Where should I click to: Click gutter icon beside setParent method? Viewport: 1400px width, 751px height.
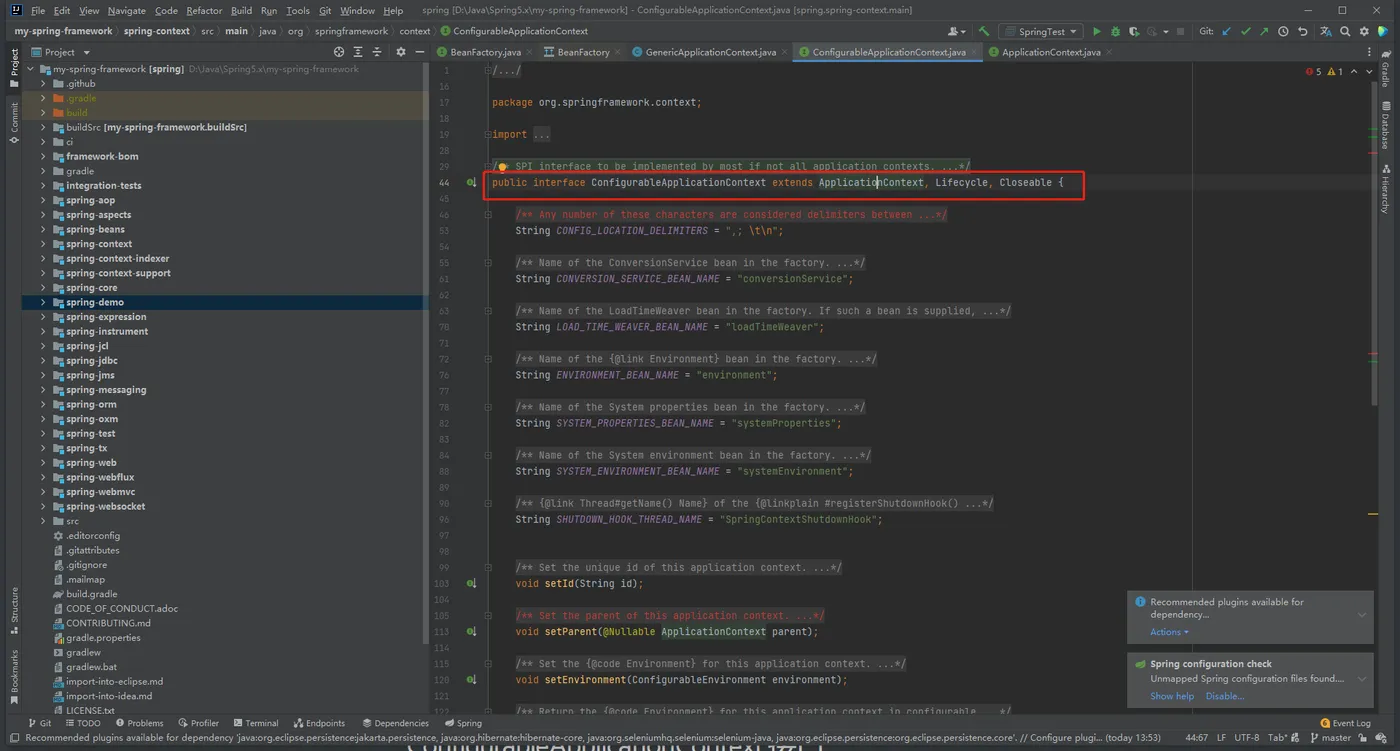[x=471, y=632]
